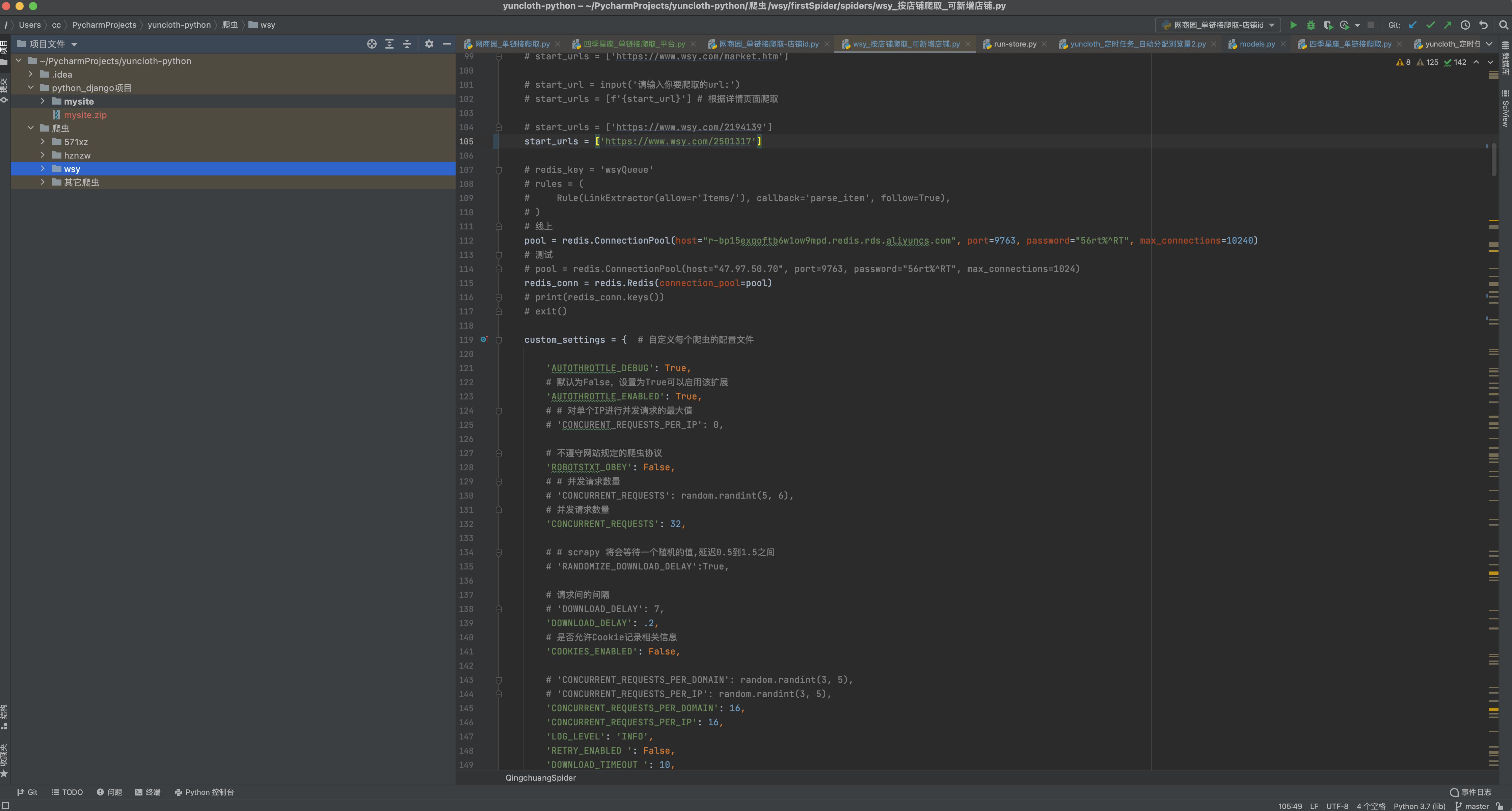Viewport: 1512px width, 811px height.
Task: Expand the 其它爬虫 folder
Action: pos(42,183)
